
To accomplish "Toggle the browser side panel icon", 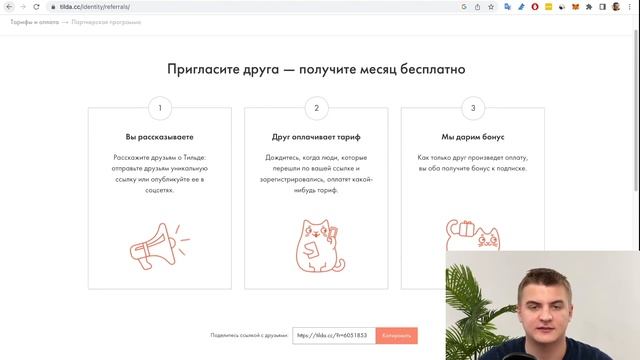I will (x=602, y=7).
